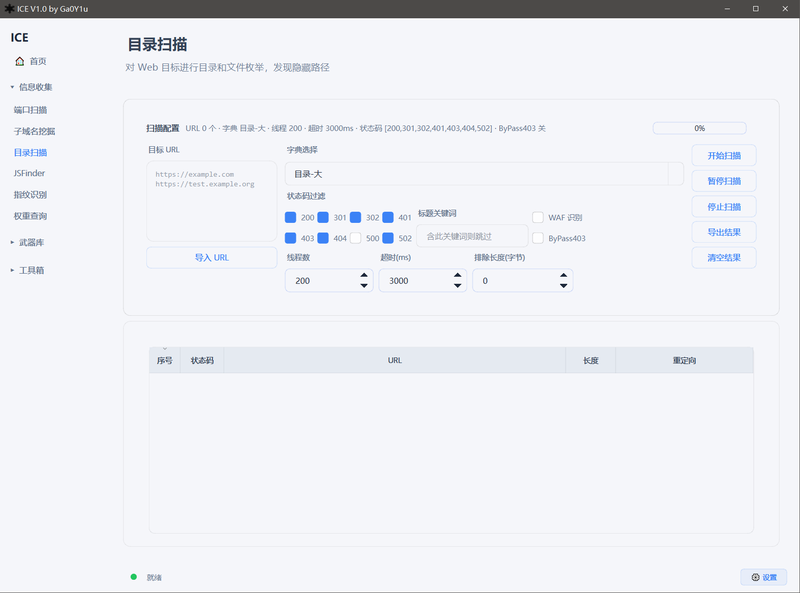Uncheck the 401 status code checkbox
Image resolution: width=800 pixels, height=593 pixels.
click(388, 217)
